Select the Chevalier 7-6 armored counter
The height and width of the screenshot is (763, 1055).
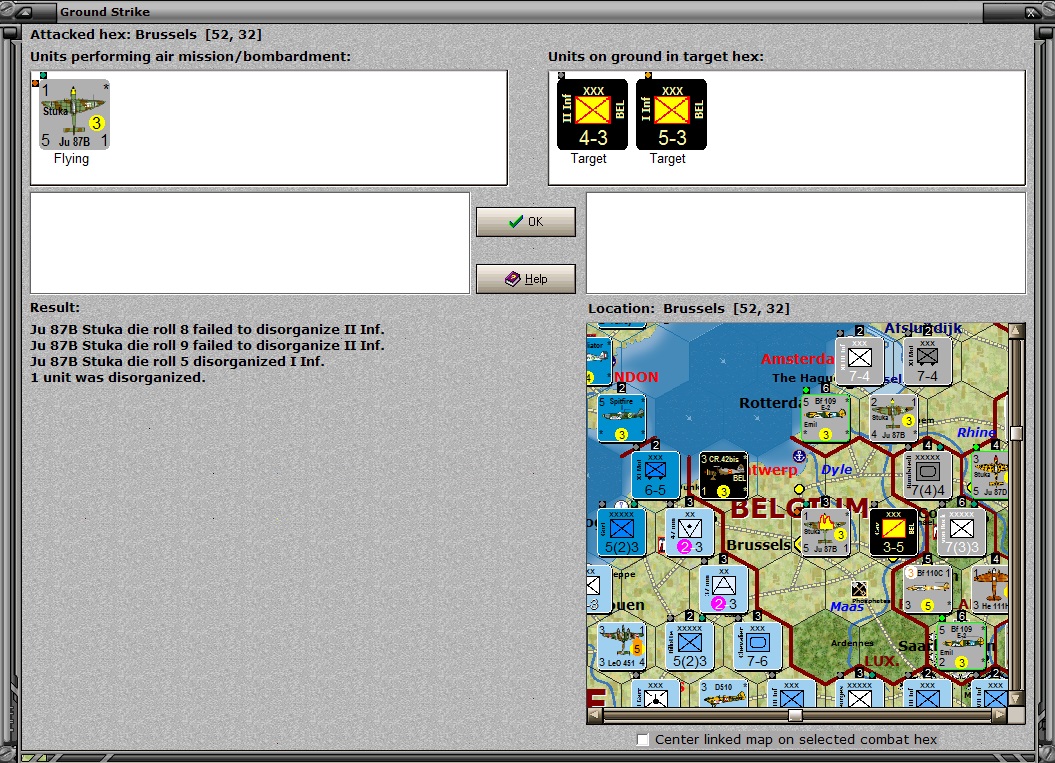pyautogui.click(x=757, y=646)
